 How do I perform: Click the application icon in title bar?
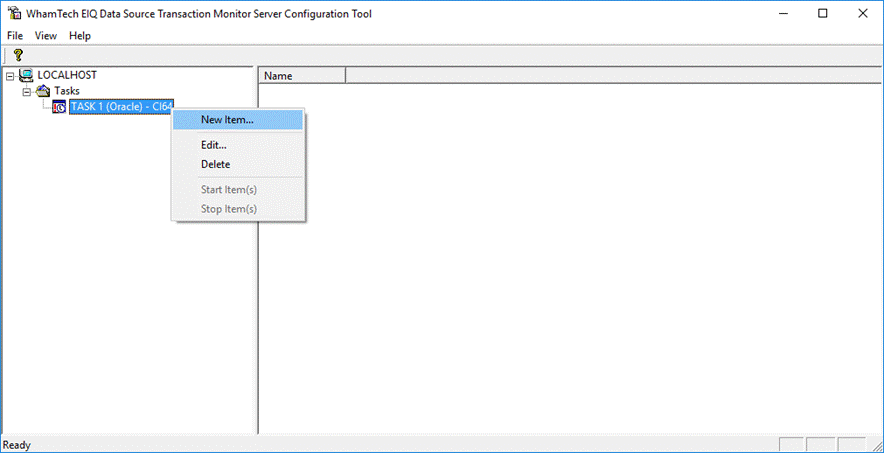point(14,14)
